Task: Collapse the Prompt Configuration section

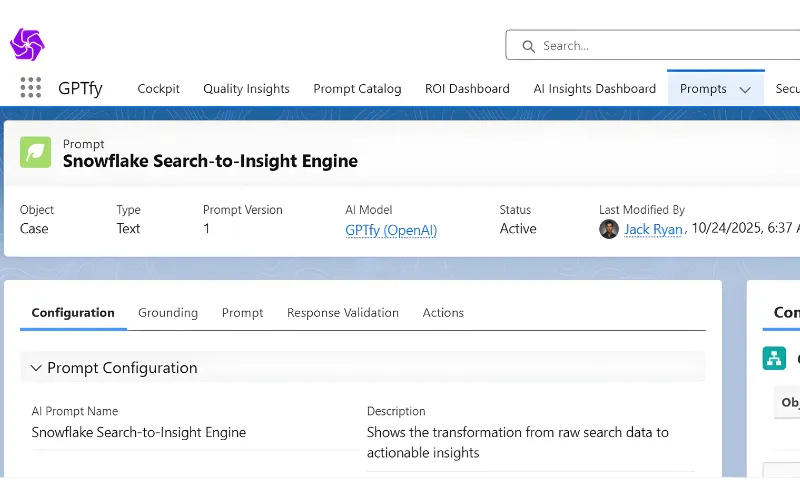Action: tap(36, 368)
